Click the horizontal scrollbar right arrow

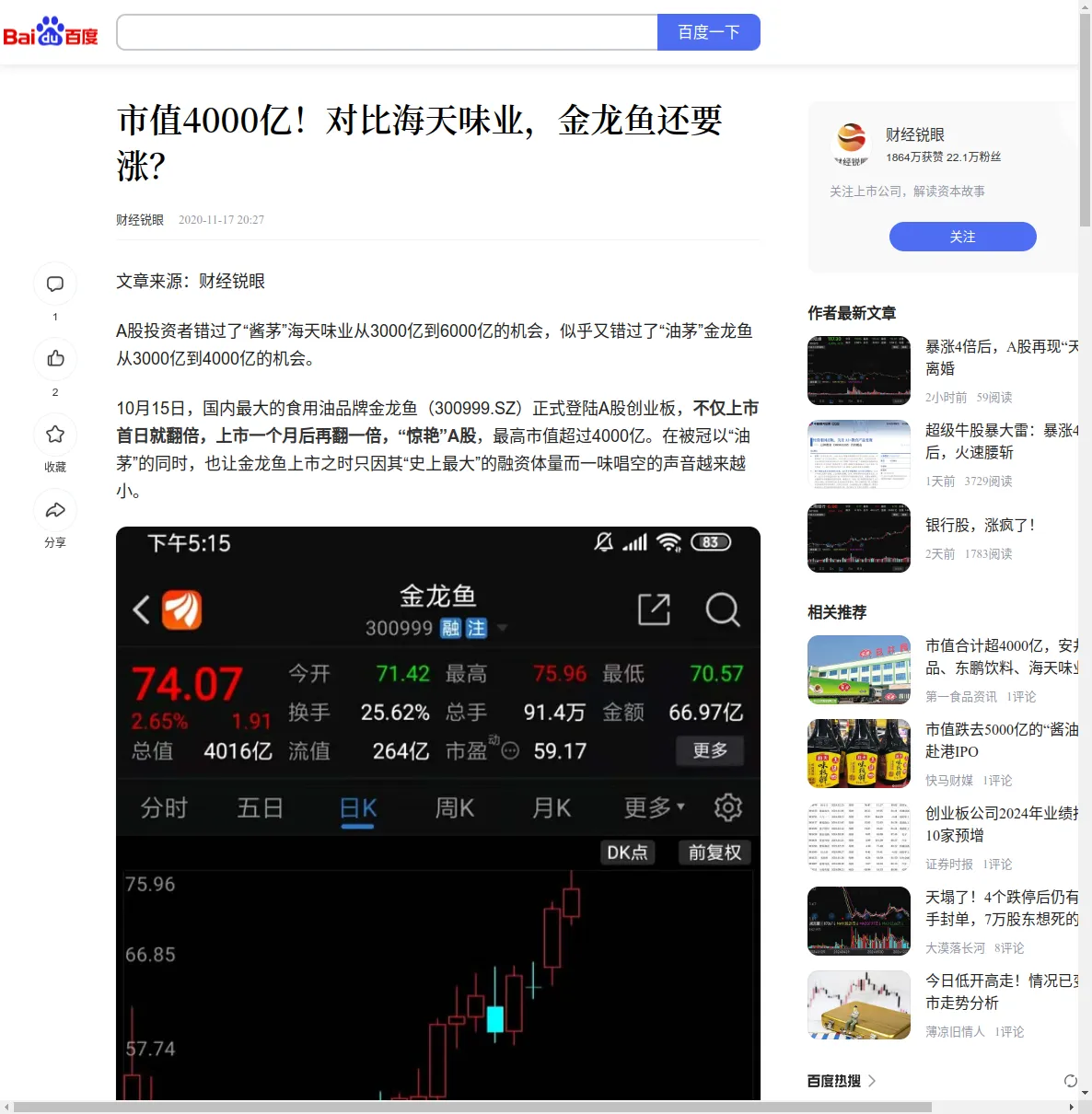click(1071, 1107)
